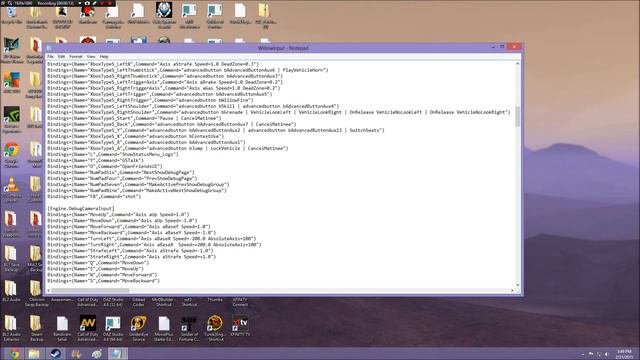The image size is (640, 360).
Task: Click the XboxTypeS_RightShoulder bGrenade binding line
Action: click(x=278, y=112)
